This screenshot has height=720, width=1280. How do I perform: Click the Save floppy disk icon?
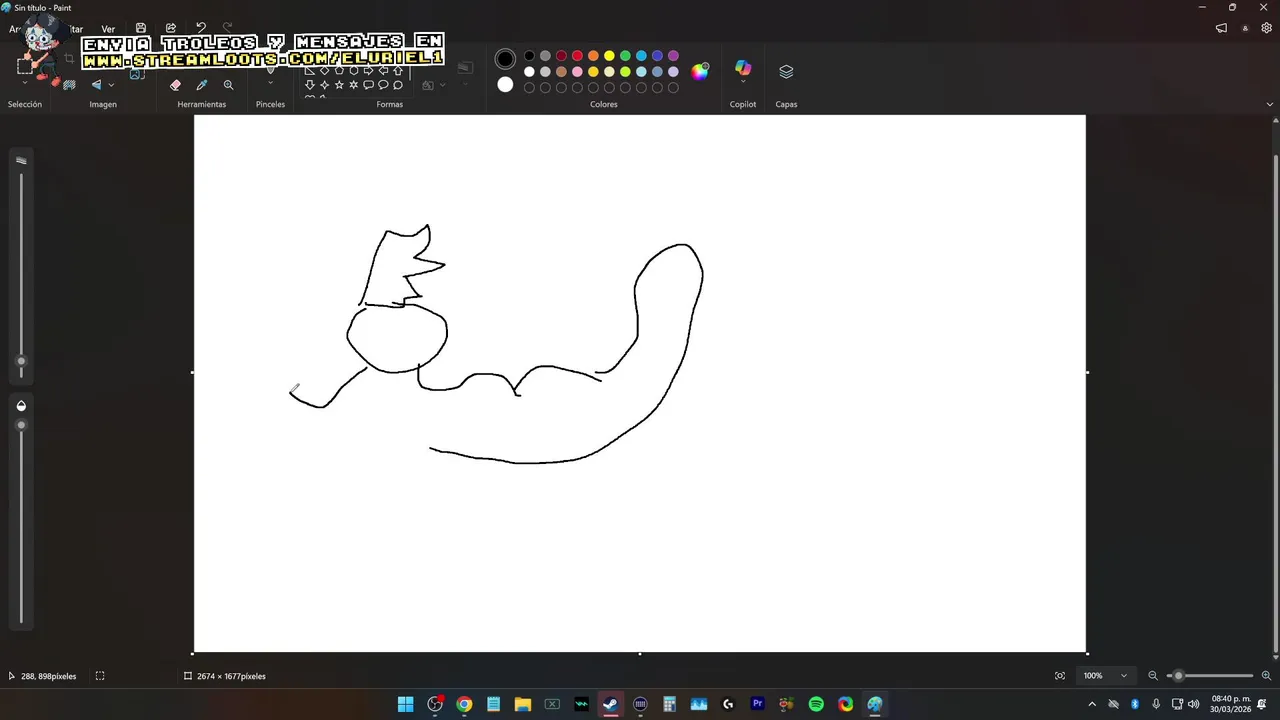click(x=141, y=28)
